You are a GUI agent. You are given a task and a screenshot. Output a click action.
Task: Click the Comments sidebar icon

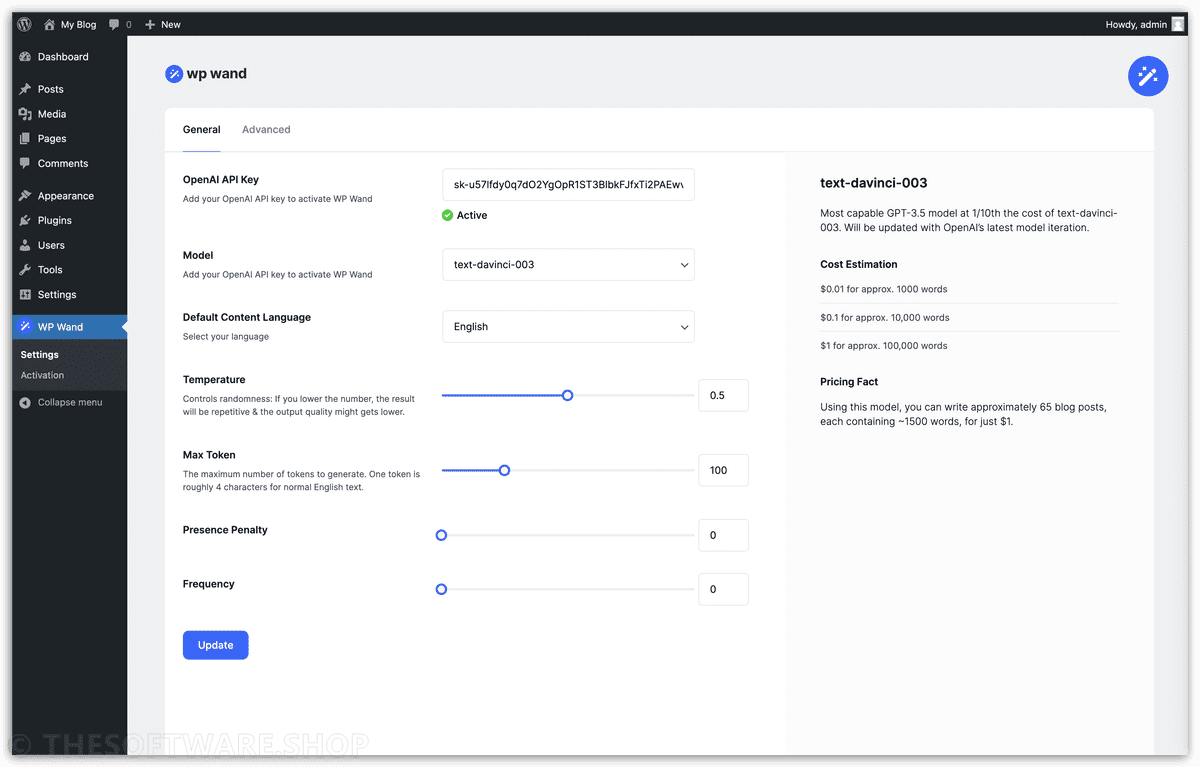tap(25, 163)
